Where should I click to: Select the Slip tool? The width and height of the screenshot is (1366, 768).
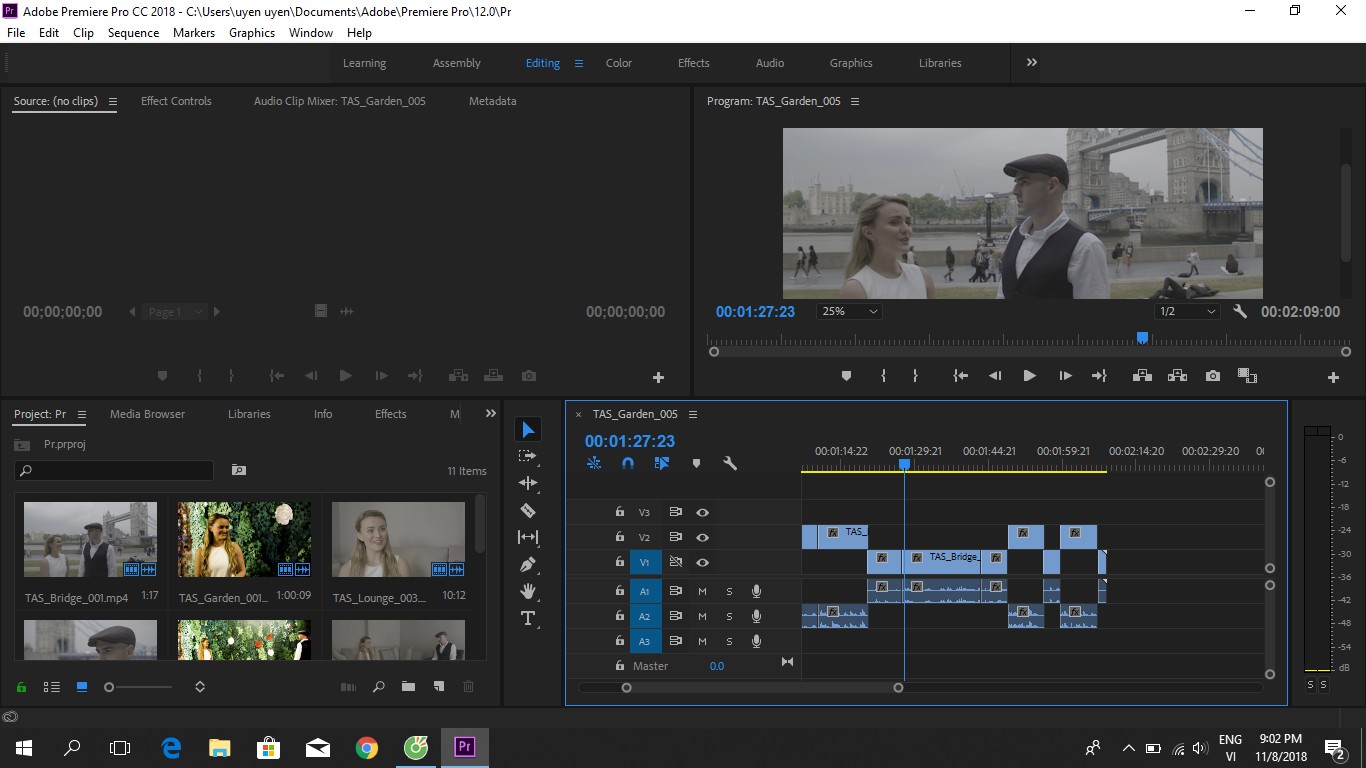coord(528,537)
